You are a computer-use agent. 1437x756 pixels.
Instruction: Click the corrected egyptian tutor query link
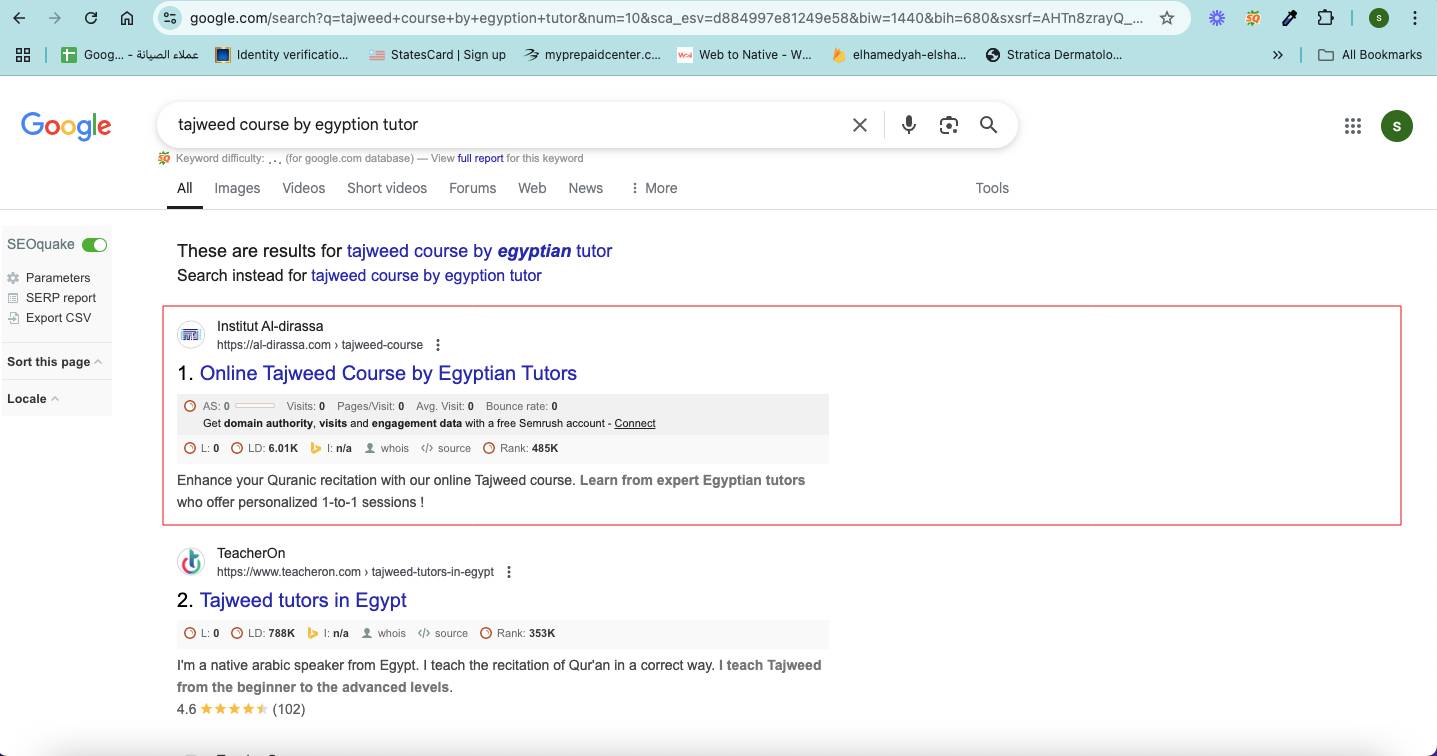[479, 251]
